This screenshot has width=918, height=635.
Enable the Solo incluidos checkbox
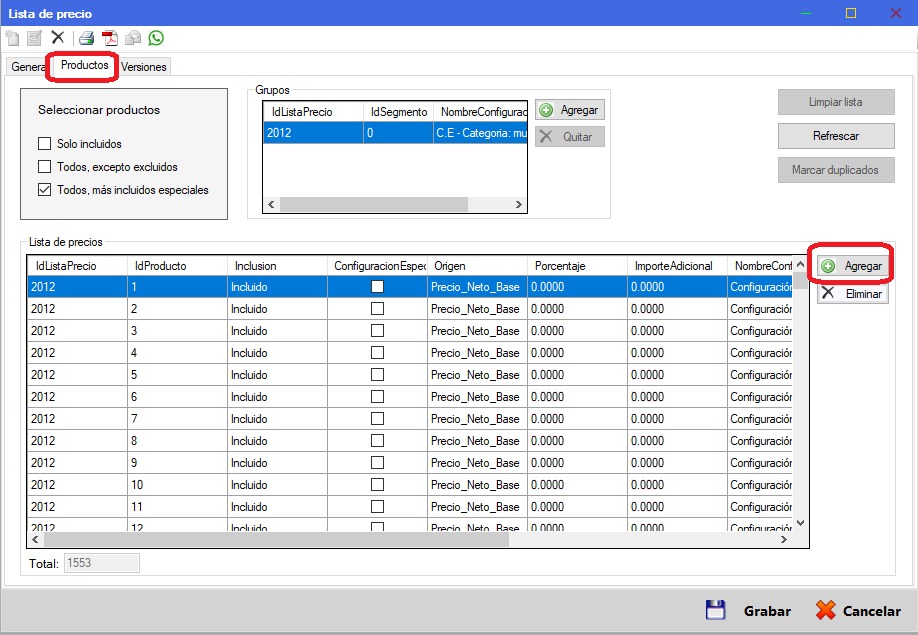(x=44, y=143)
